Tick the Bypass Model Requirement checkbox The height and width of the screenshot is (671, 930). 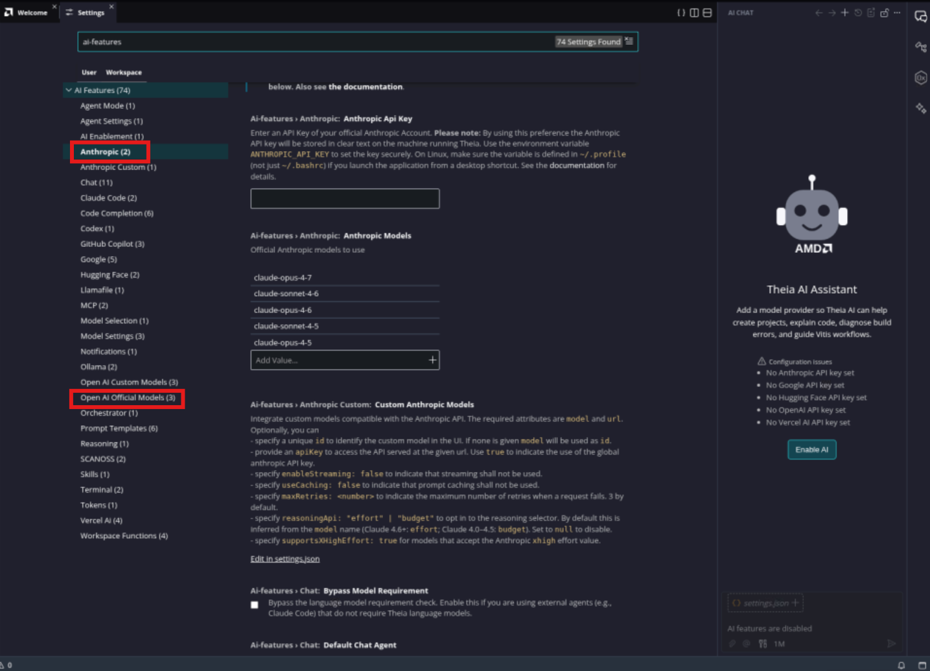[254, 605]
